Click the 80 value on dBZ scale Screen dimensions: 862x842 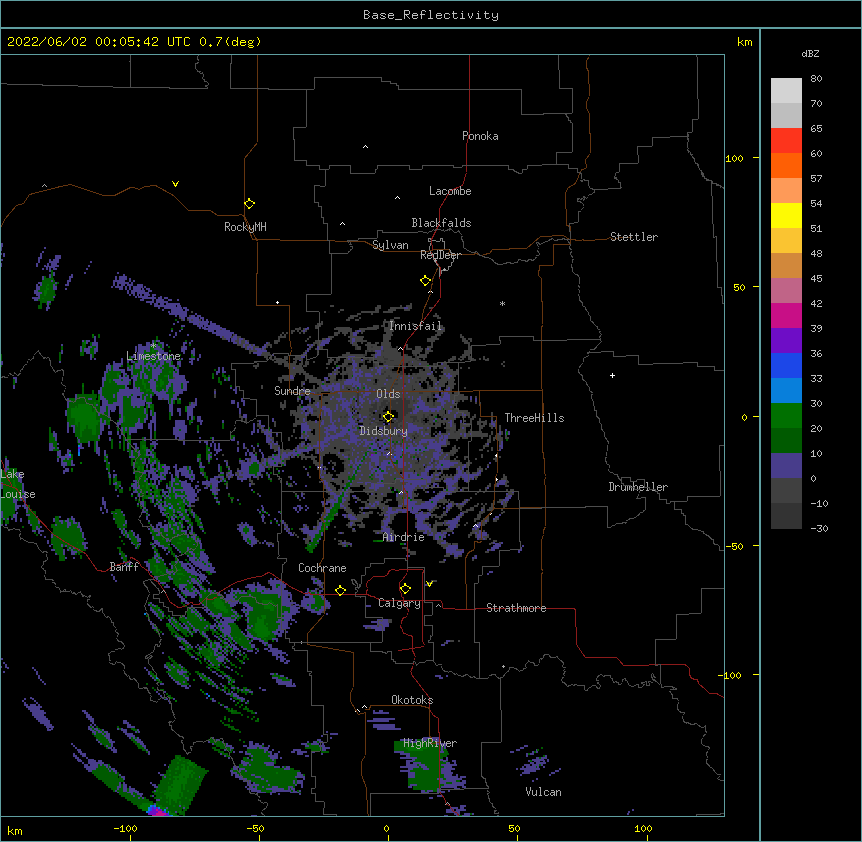(x=816, y=79)
